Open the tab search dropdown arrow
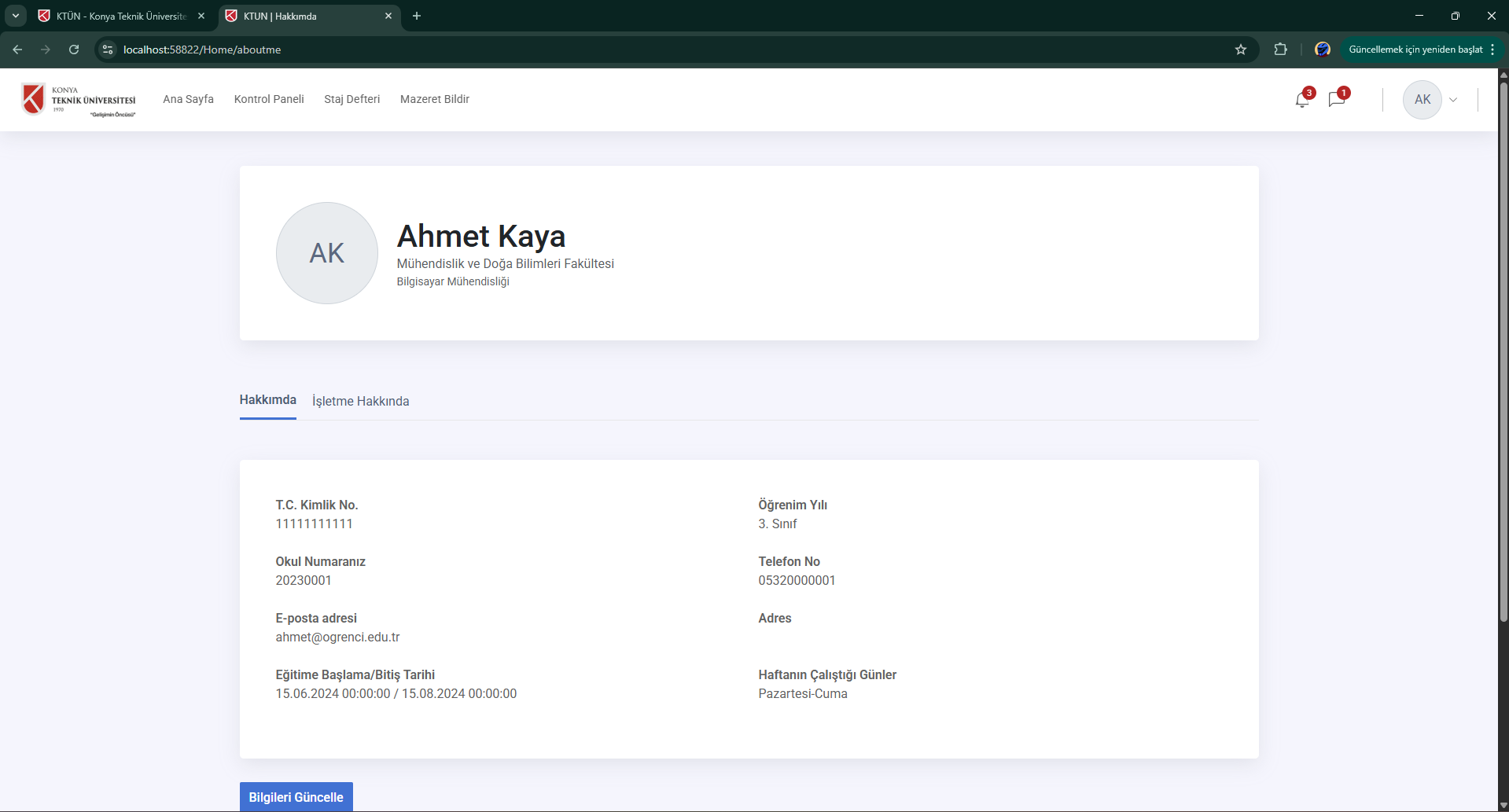This screenshot has height=812, width=1509. click(x=15, y=16)
